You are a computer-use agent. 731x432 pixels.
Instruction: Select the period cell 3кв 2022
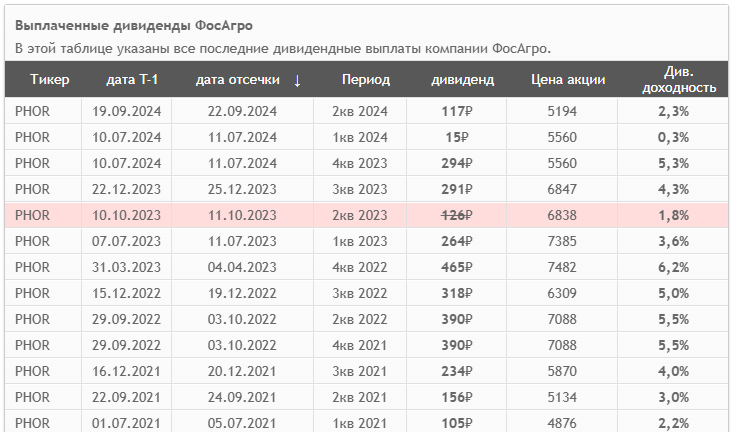(x=360, y=294)
